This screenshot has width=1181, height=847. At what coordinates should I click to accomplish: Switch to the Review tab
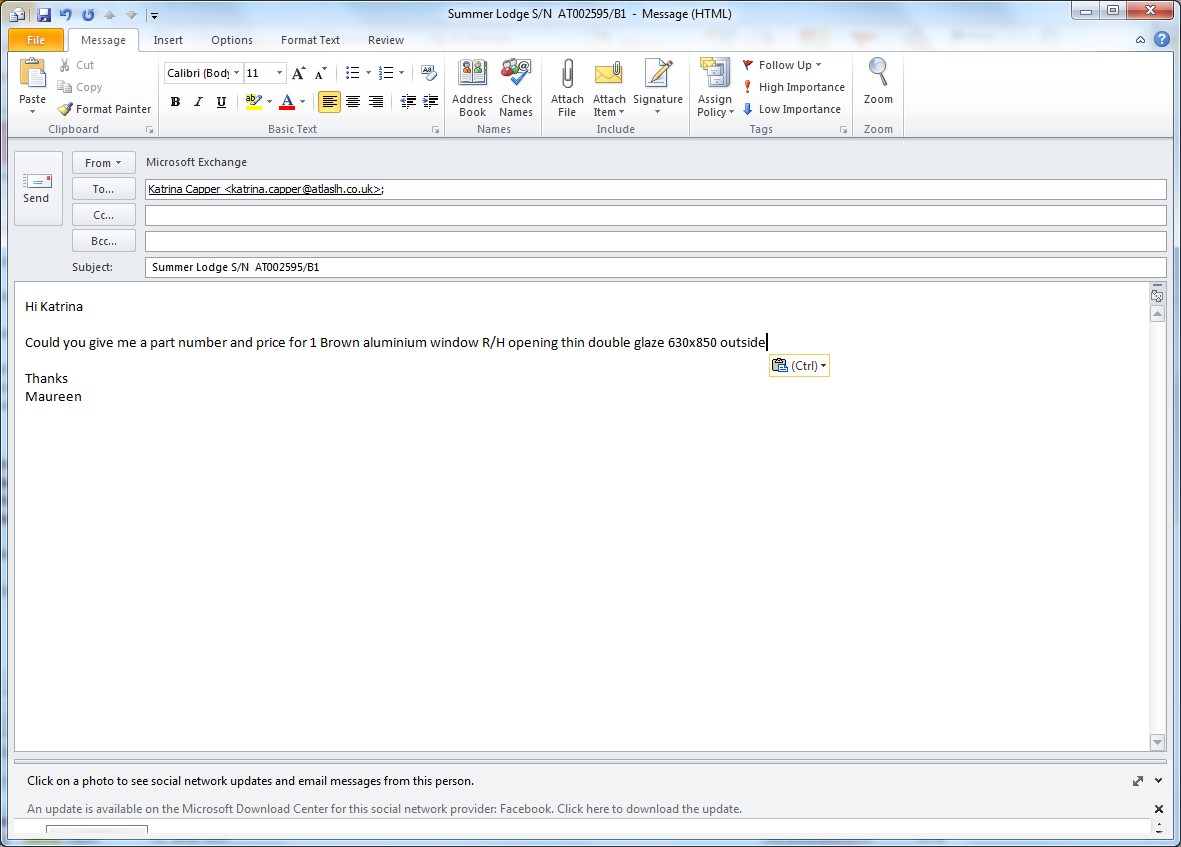pos(386,40)
